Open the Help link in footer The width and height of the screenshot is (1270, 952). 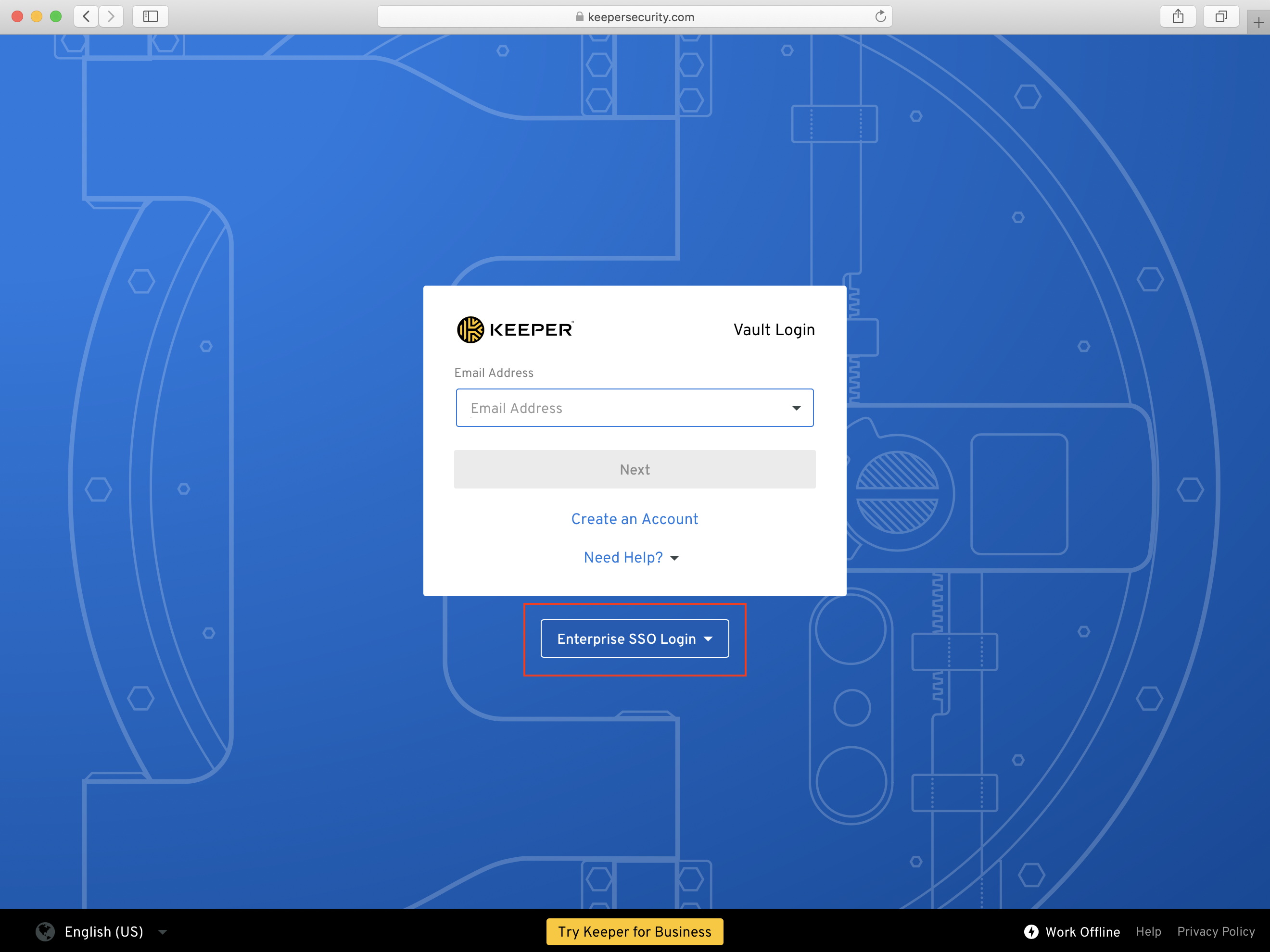pos(1148,931)
